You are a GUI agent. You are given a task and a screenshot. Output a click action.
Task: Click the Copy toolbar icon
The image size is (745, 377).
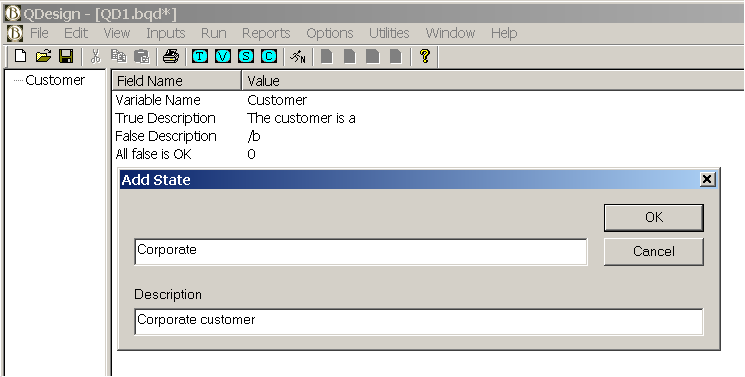click(118, 57)
